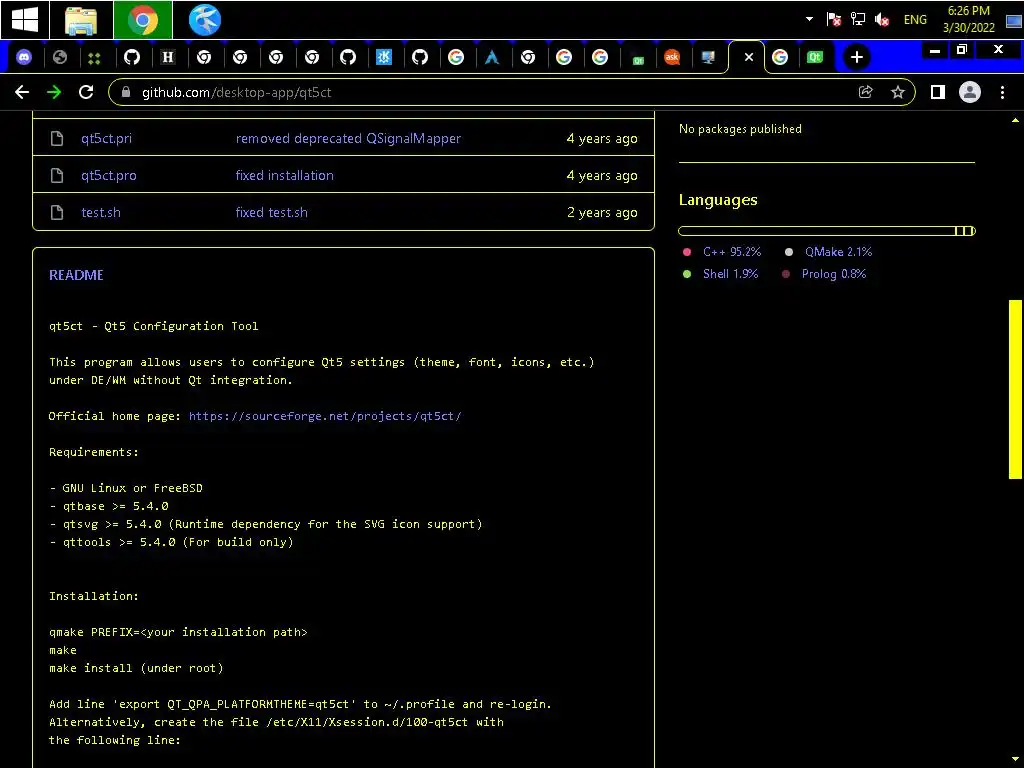Go back to previous page
Image resolution: width=1024 pixels, height=768 pixels.
(22, 92)
